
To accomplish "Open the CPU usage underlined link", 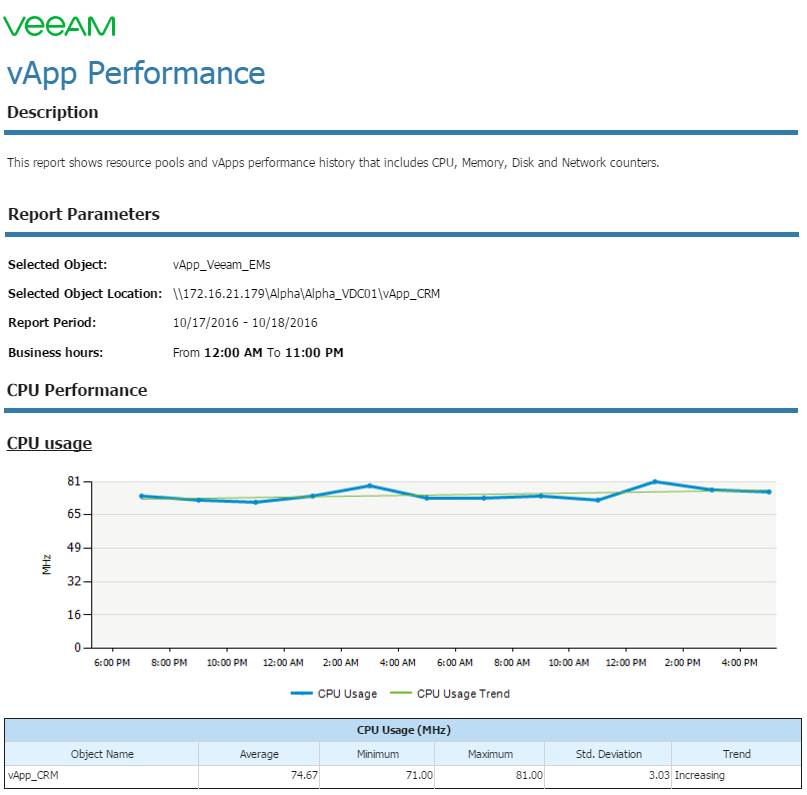I will pyautogui.click(x=49, y=443).
